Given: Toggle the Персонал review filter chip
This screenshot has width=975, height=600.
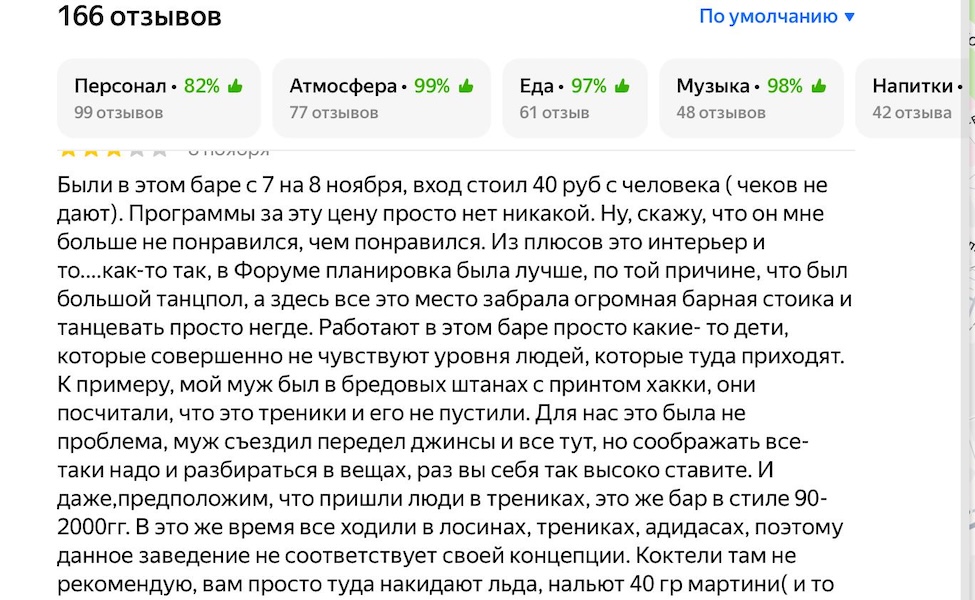Looking at the screenshot, I should (158, 98).
